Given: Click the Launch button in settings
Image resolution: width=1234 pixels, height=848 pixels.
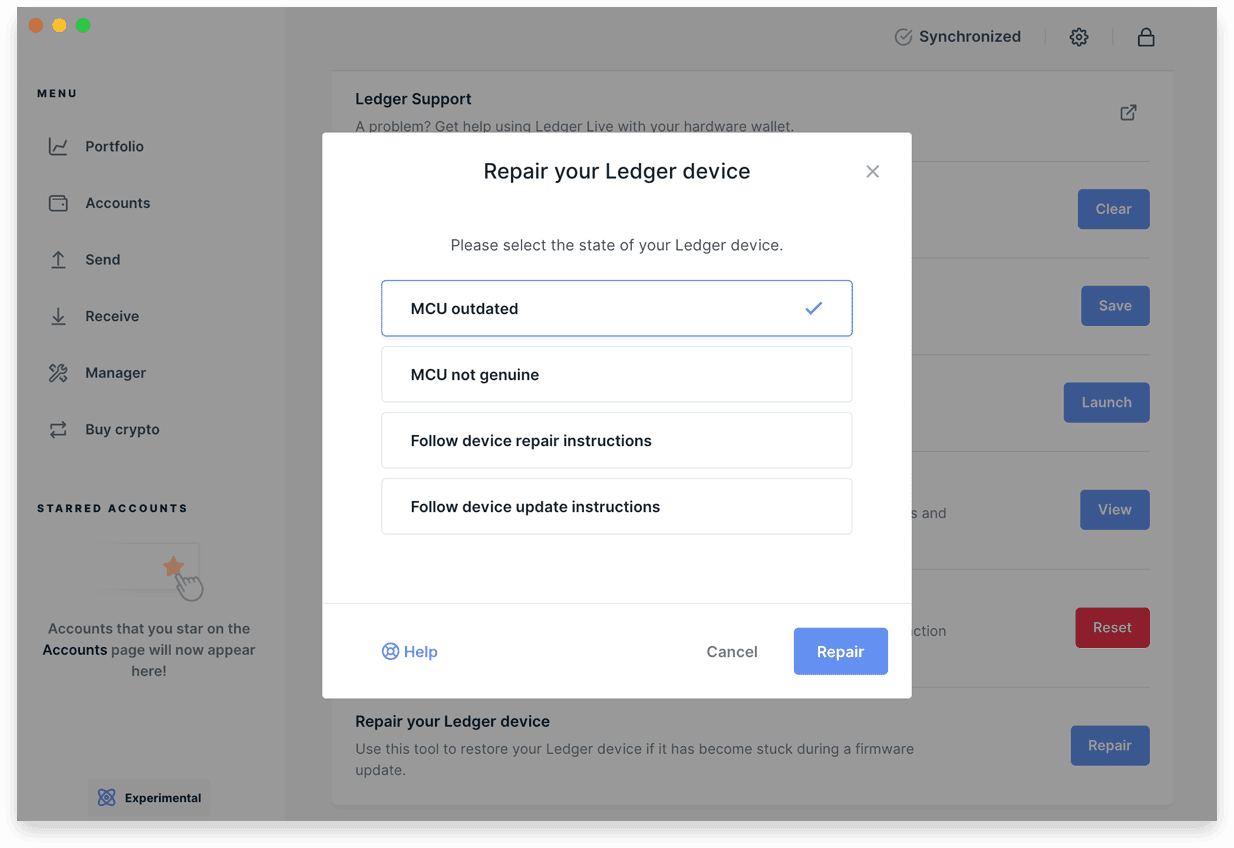Looking at the screenshot, I should [1107, 402].
